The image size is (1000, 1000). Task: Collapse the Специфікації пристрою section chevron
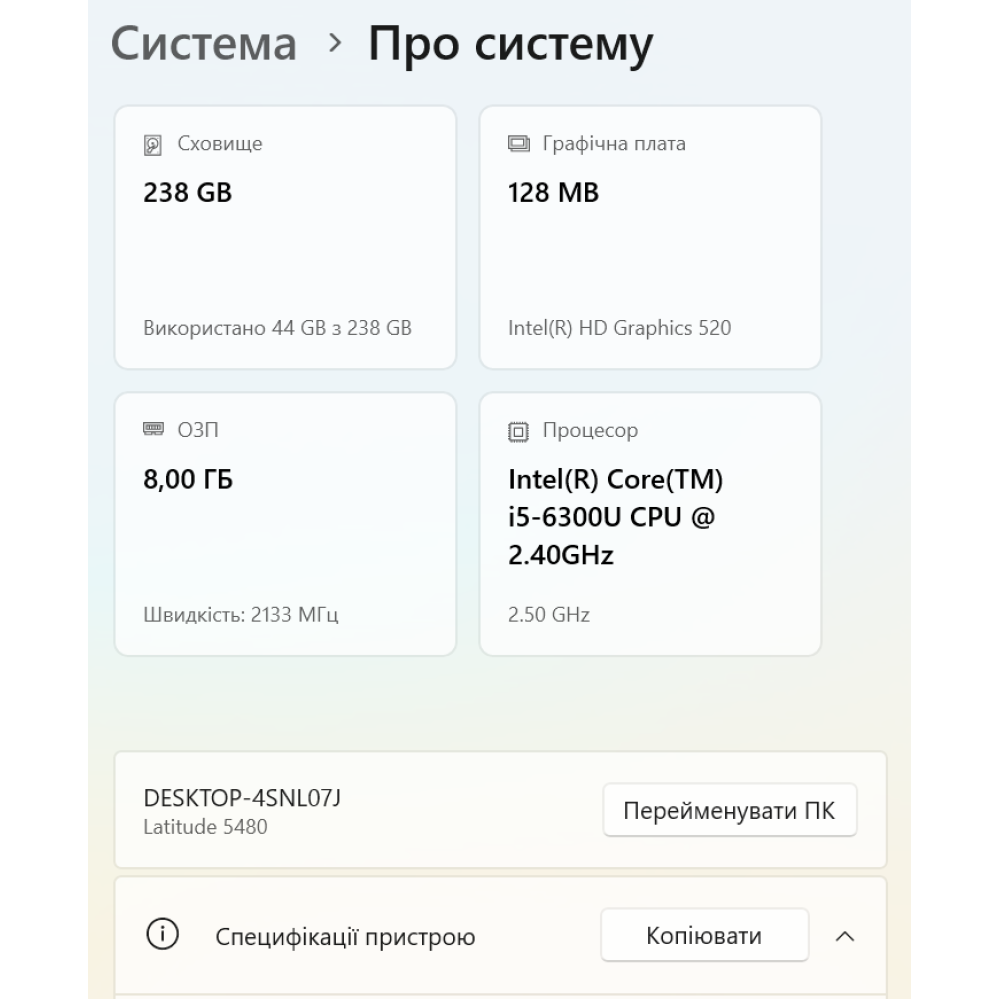(x=845, y=937)
